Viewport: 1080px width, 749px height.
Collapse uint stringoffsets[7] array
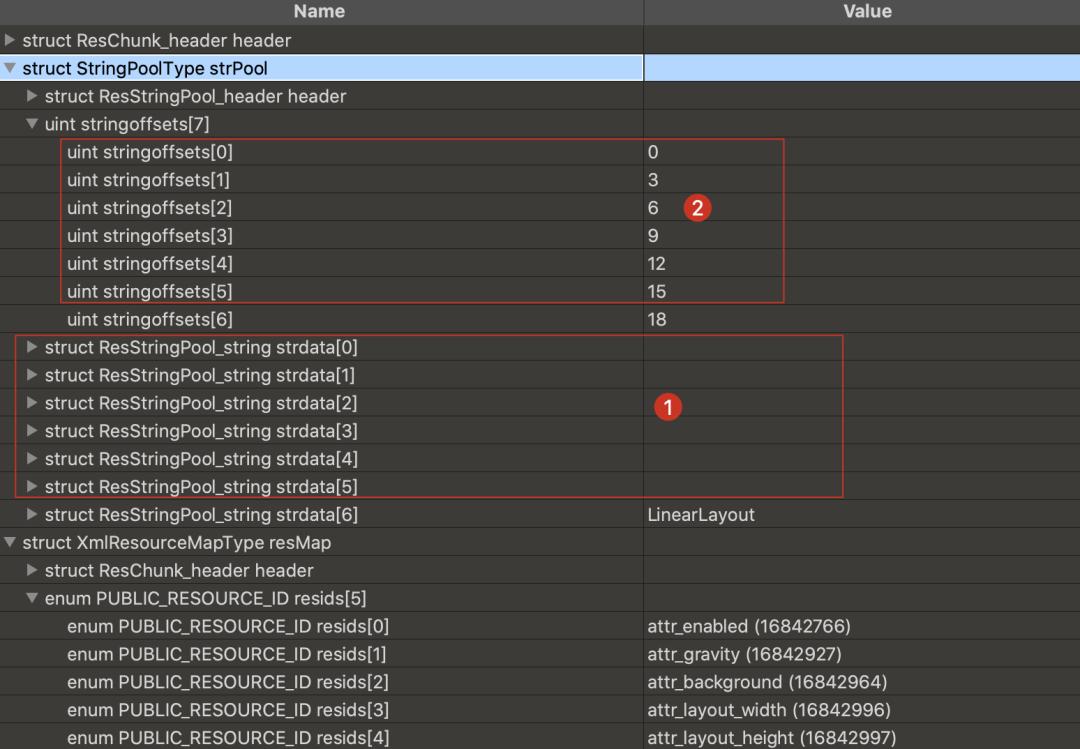click(x=32, y=125)
